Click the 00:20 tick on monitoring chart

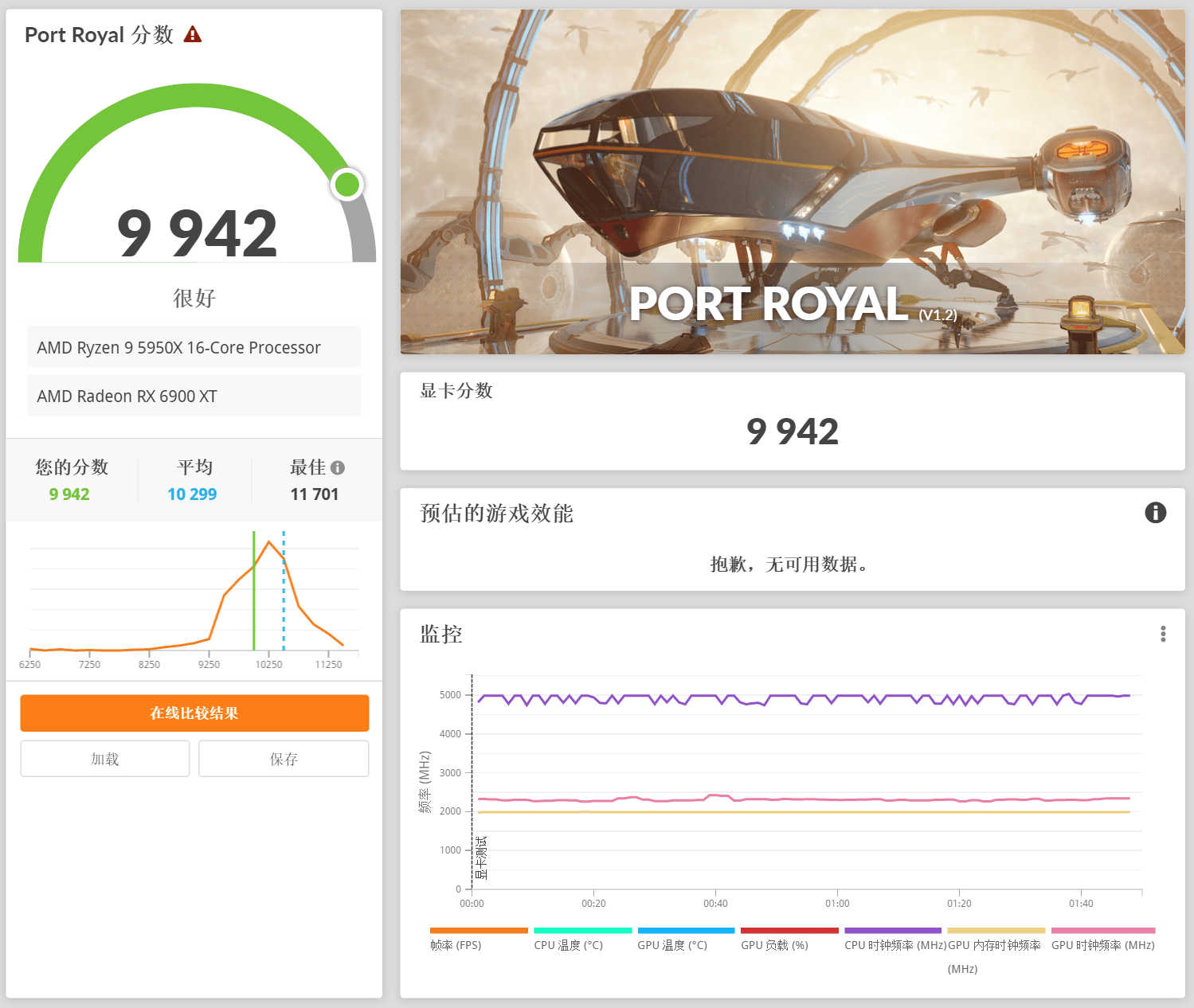593,904
